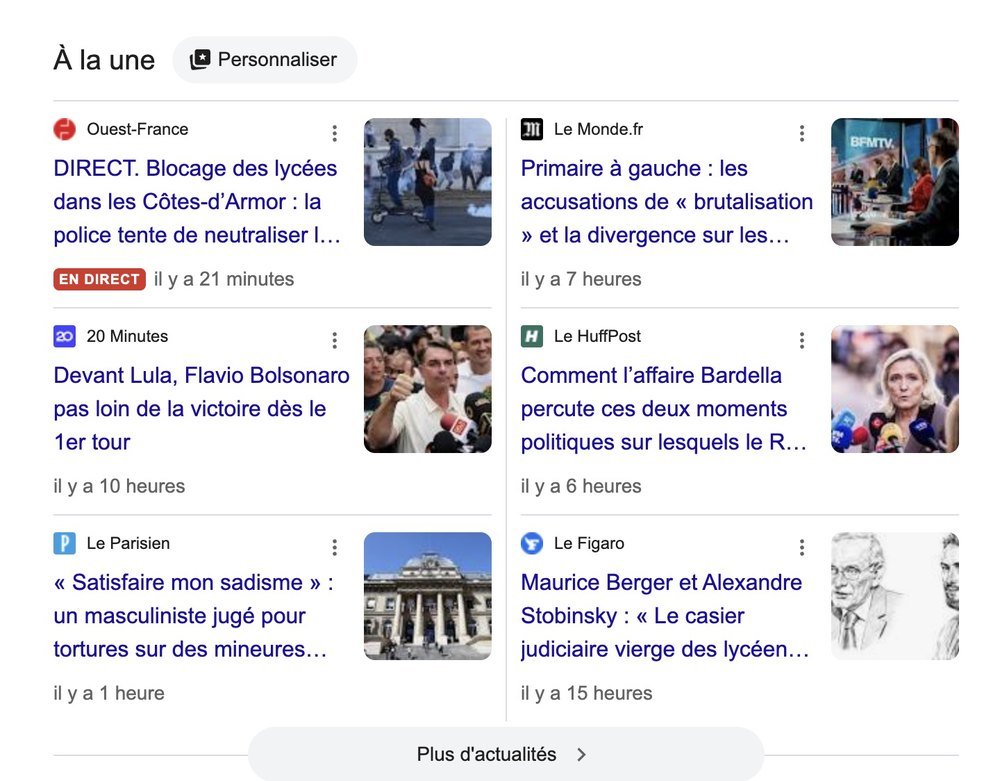This screenshot has width=1000, height=781.
Task: Open the Ouest-France publisher favicon
Action: pos(64,129)
